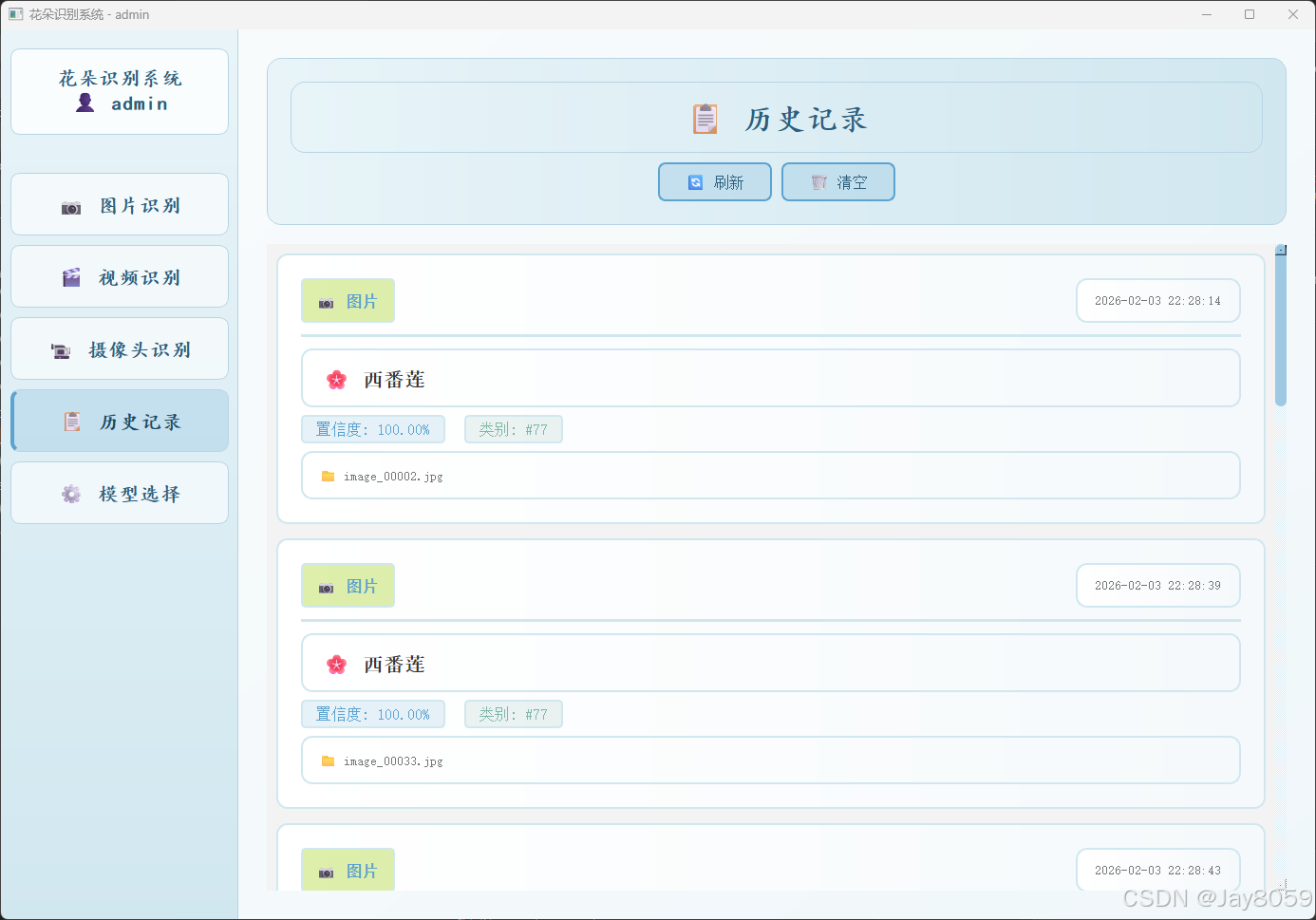Click the refresh arrows icon on 刷新
Image resolution: width=1316 pixels, height=920 pixels.
click(696, 182)
